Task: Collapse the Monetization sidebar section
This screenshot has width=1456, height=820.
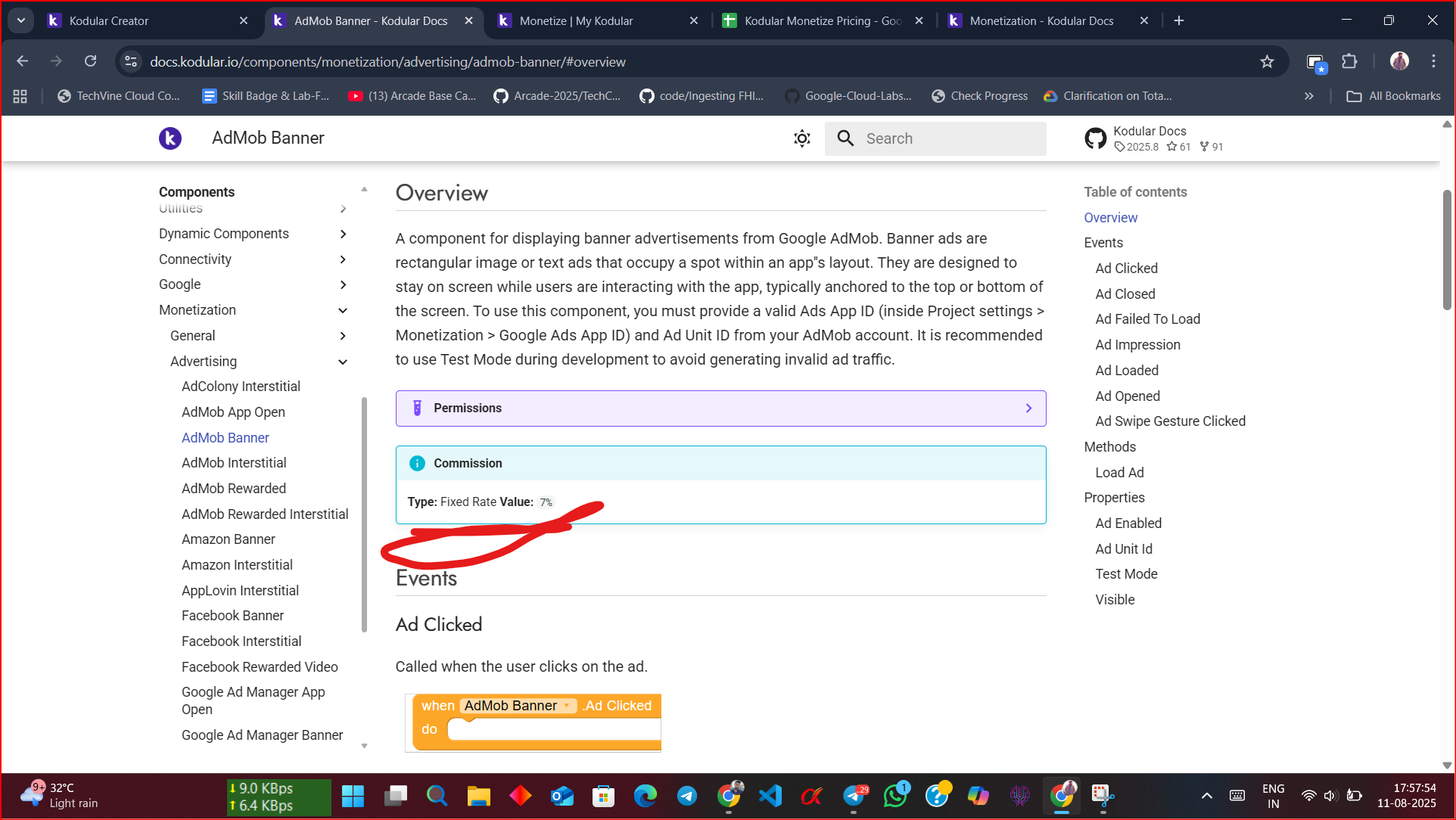Action: (343, 311)
